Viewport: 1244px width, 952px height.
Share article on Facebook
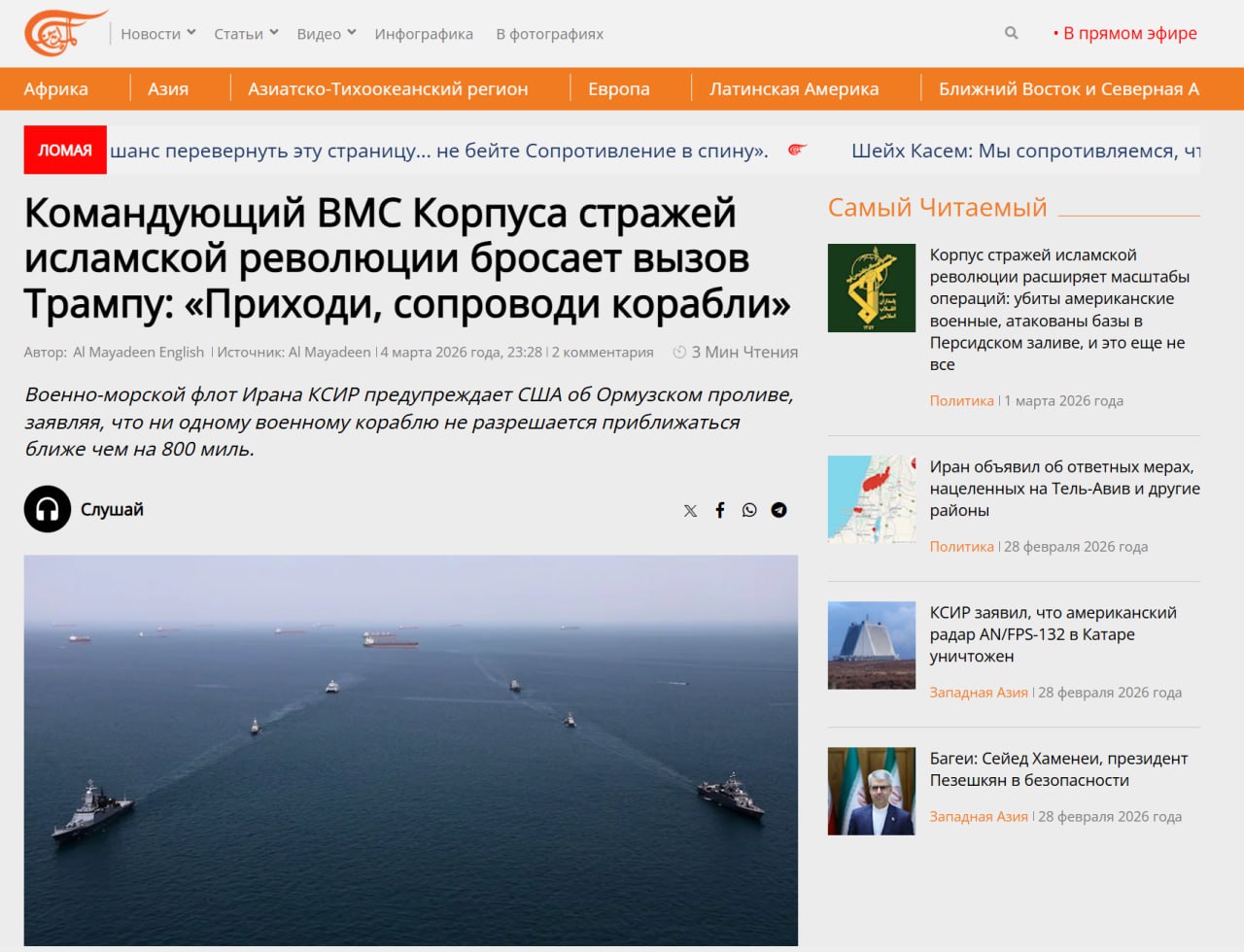pyautogui.click(x=720, y=510)
